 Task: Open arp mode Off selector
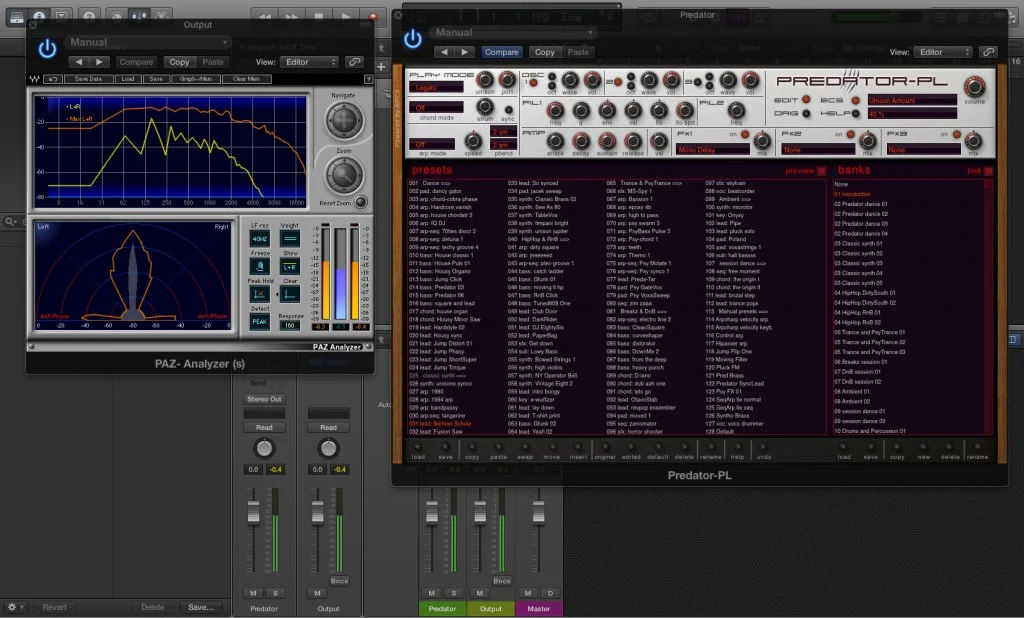point(432,144)
